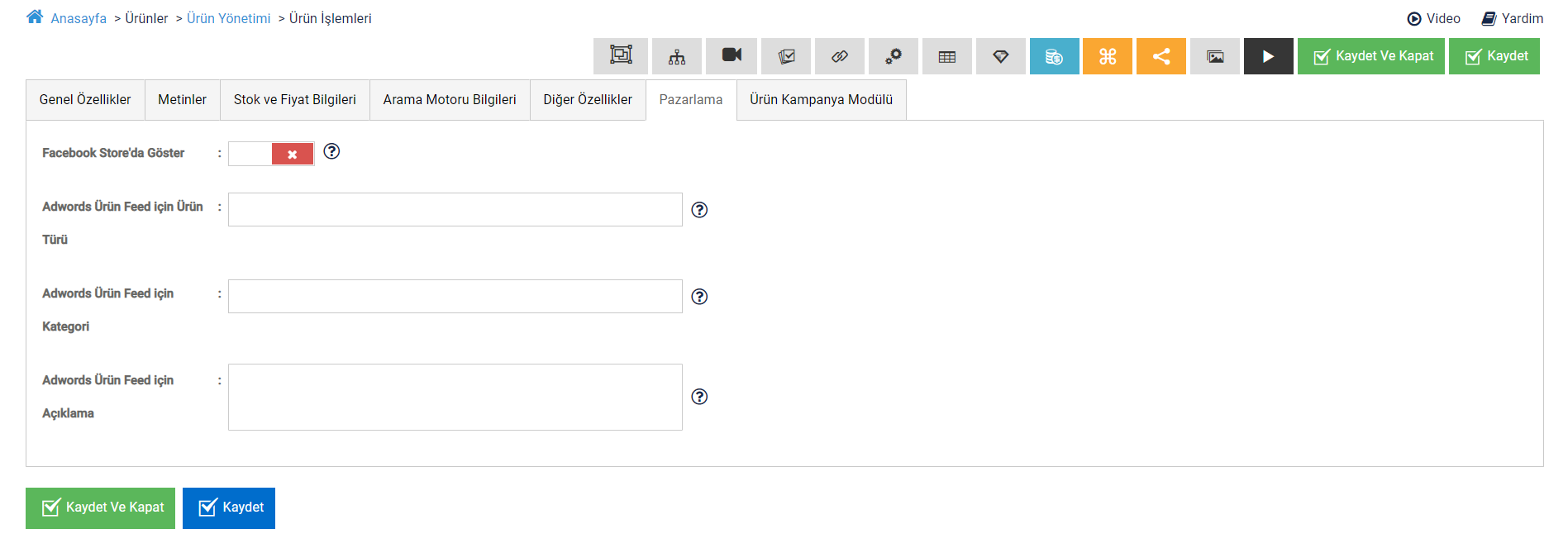The height and width of the screenshot is (548, 1568).
Task: Switch to Genel Özellikler tab
Action: [x=85, y=100]
